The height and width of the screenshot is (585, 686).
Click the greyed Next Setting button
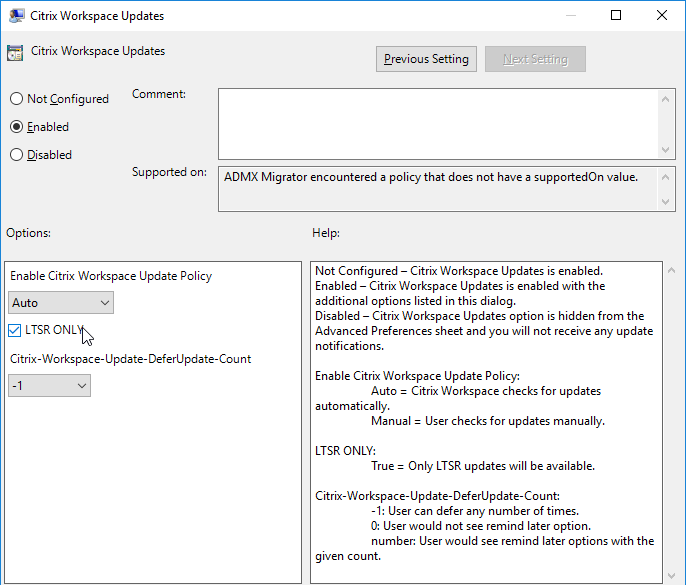tap(535, 59)
